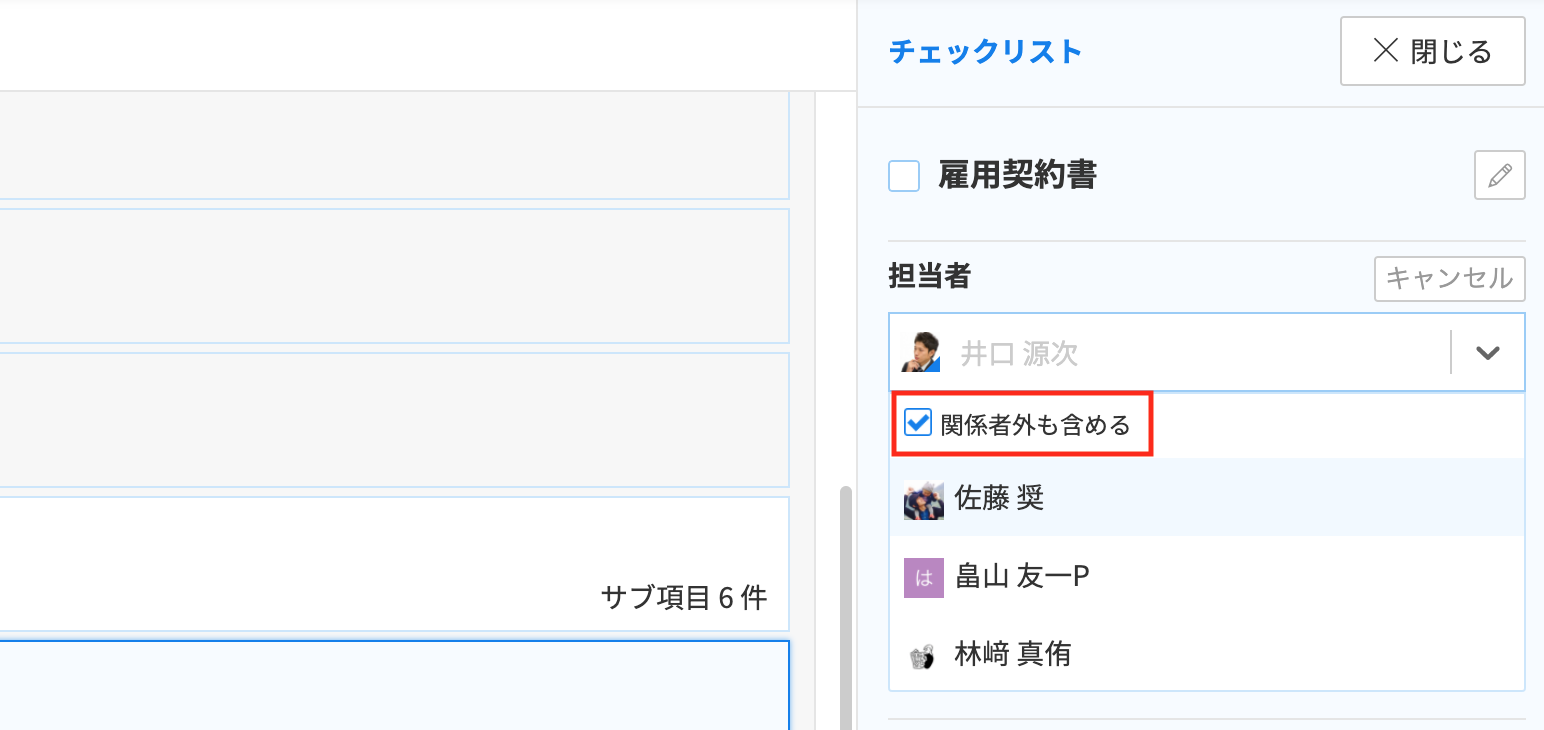Click 林﨑 真侑 avatar icon
This screenshot has height=730, width=1544.
(923, 656)
